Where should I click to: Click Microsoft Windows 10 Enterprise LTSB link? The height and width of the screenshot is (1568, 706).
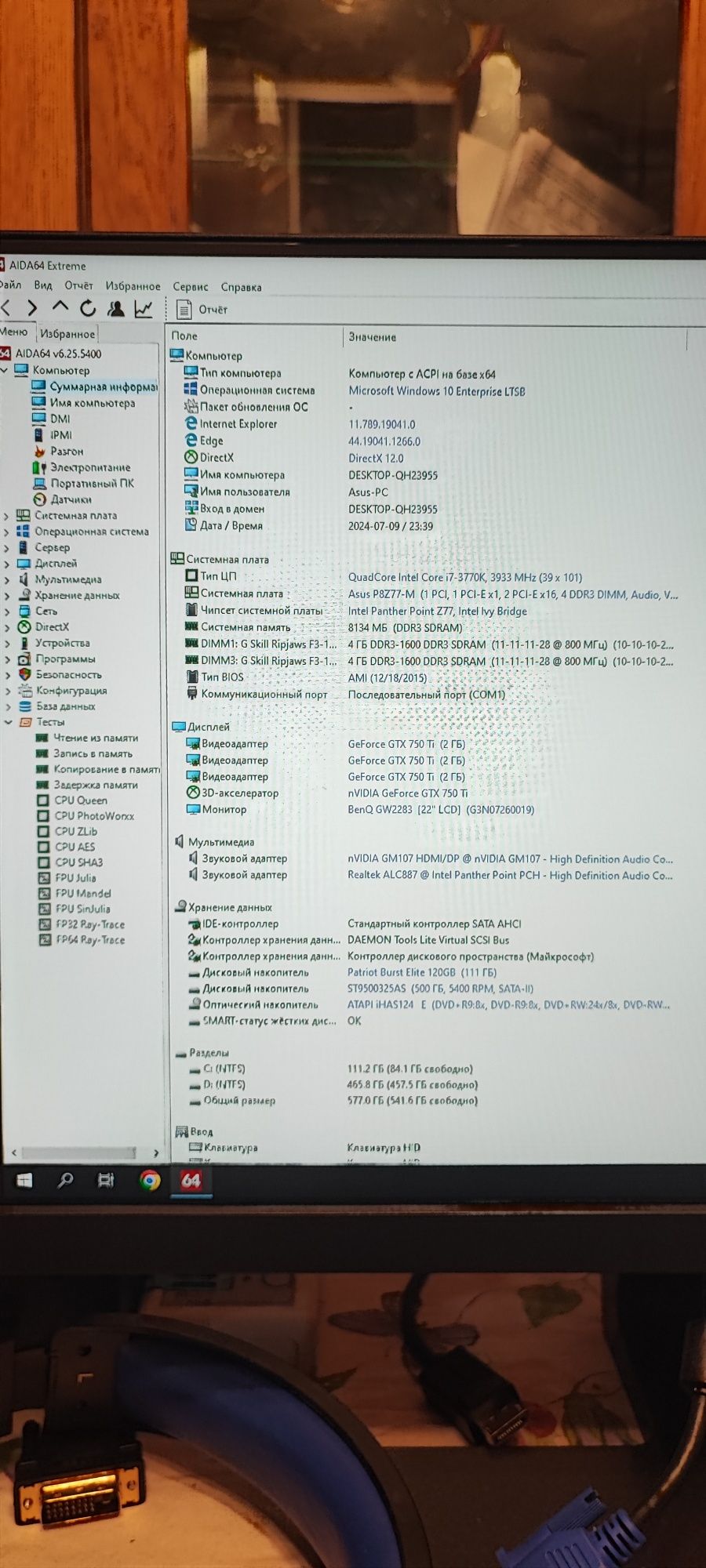tap(437, 391)
